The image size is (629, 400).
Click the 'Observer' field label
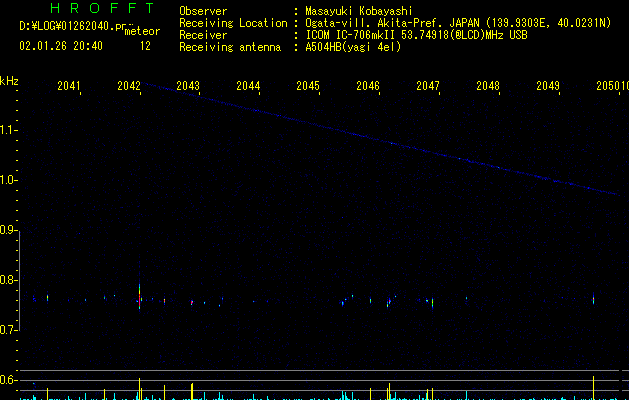pyautogui.click(x=203, y=11)
